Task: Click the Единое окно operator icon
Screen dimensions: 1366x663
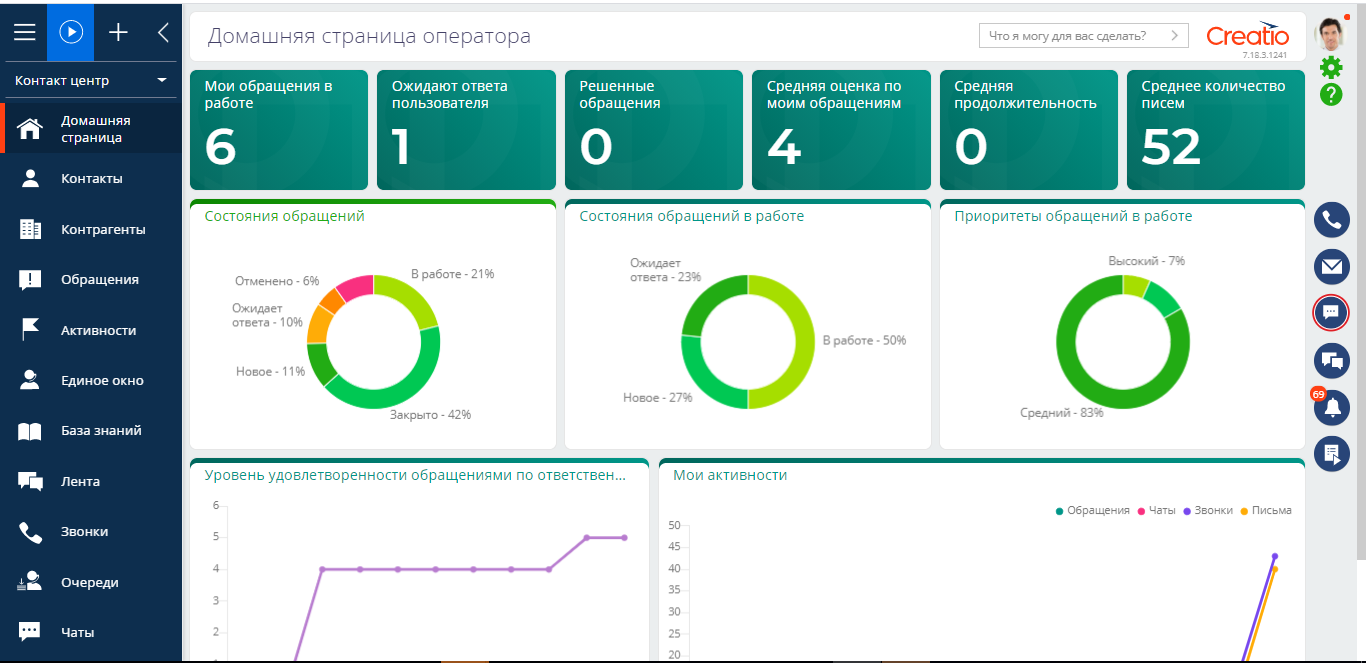Action: point(30,380)
